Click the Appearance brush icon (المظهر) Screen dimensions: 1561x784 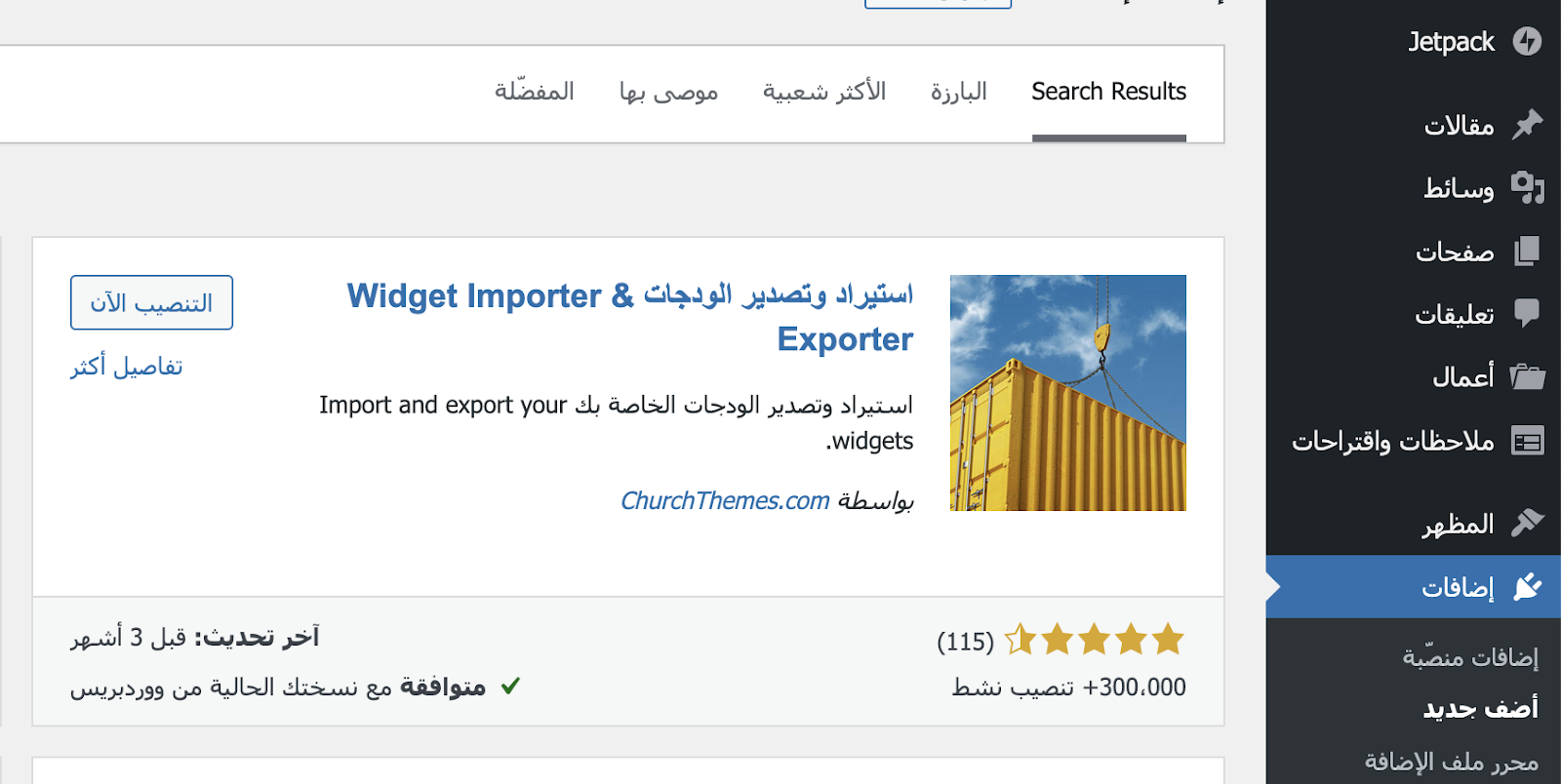pyautogui.click(x=1527, y=524)
